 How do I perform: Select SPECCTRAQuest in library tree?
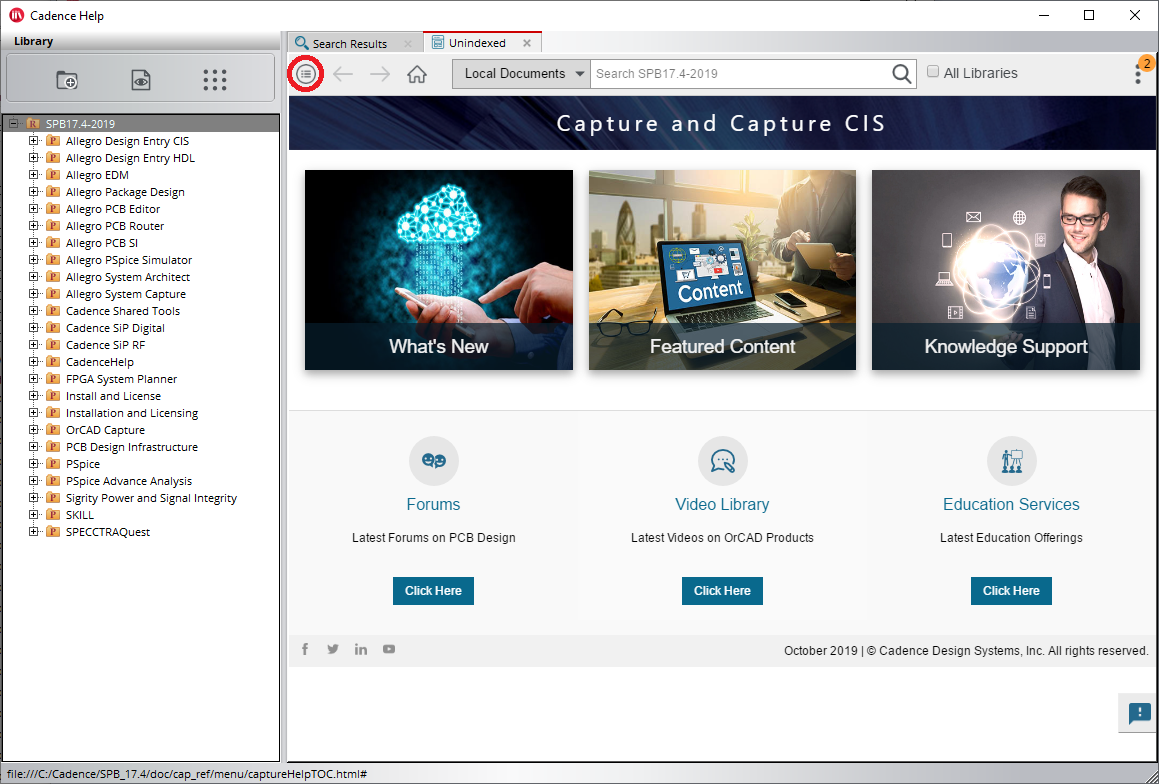(x=108, y=531)
